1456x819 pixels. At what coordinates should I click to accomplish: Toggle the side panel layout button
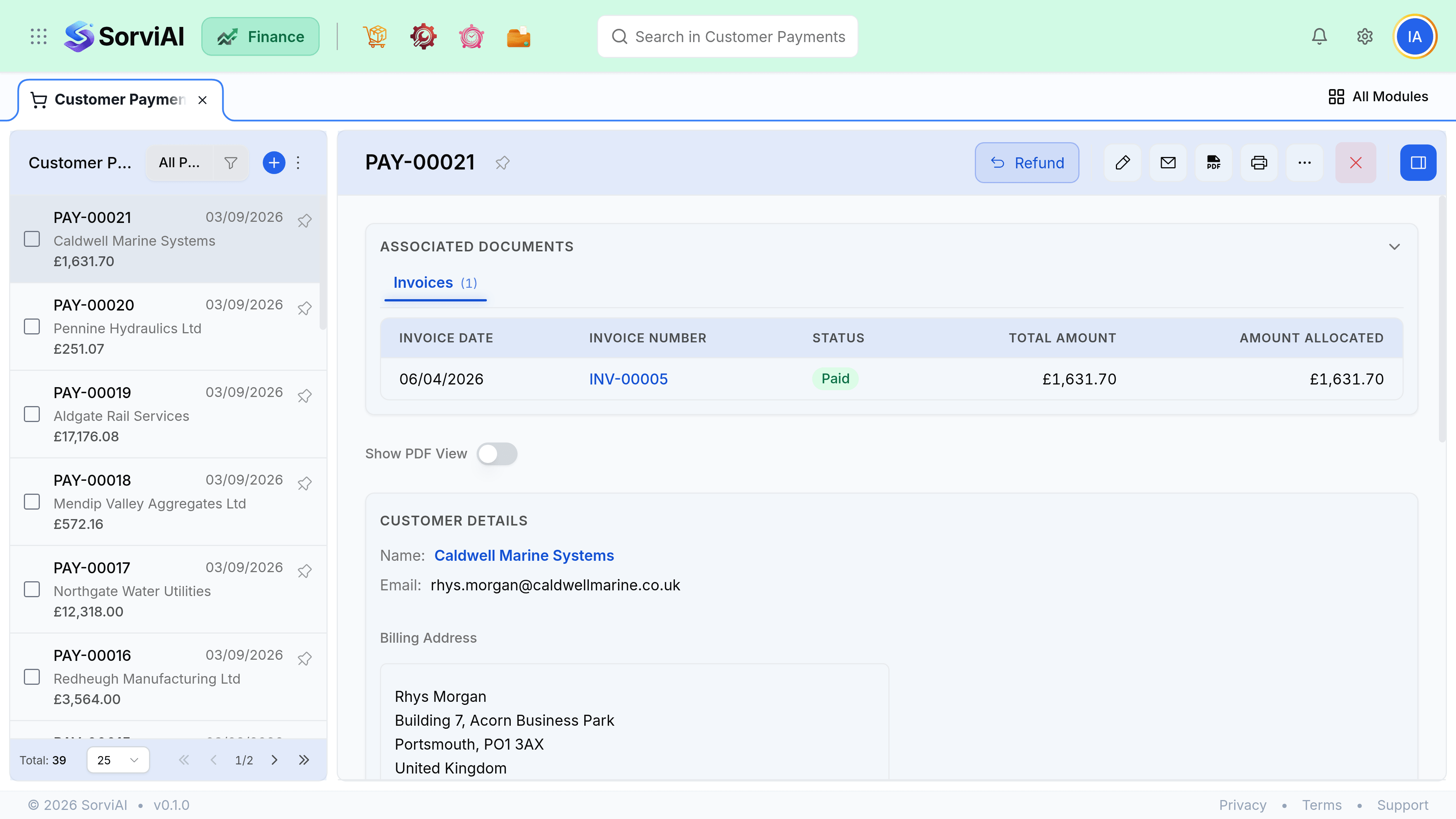(1418, 163)
